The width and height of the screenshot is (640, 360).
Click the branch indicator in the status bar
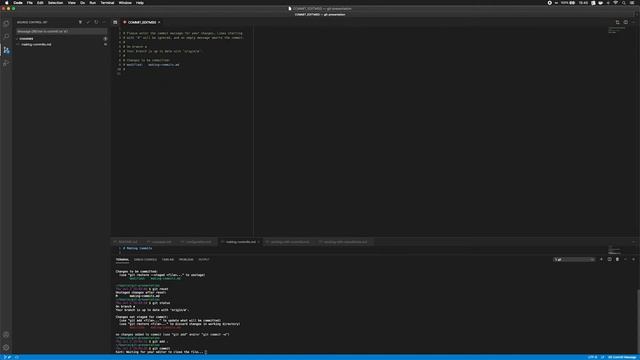(7, 357)
